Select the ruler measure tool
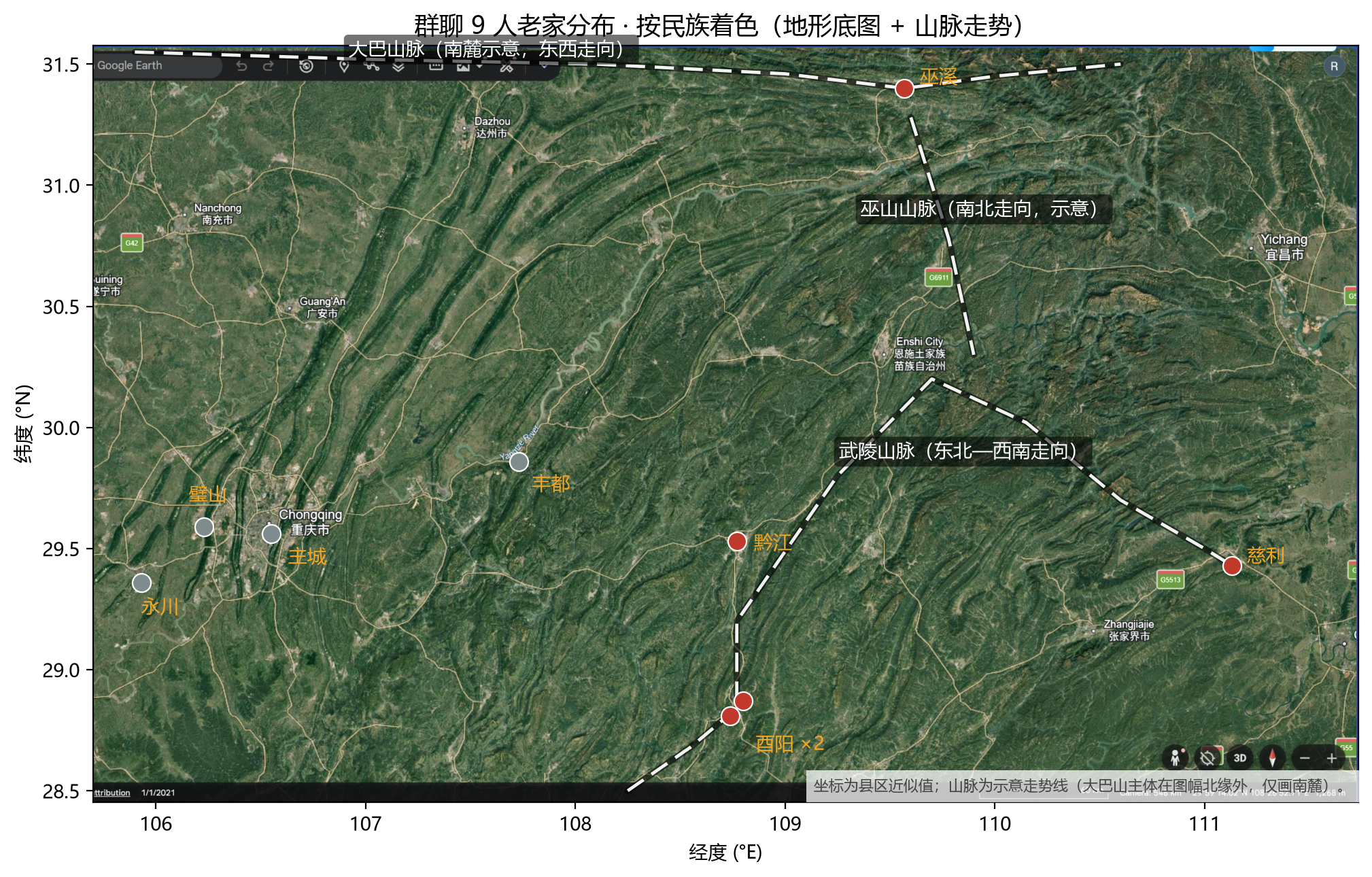This screenshot has width=1372, height=877. tap(436, 65)
